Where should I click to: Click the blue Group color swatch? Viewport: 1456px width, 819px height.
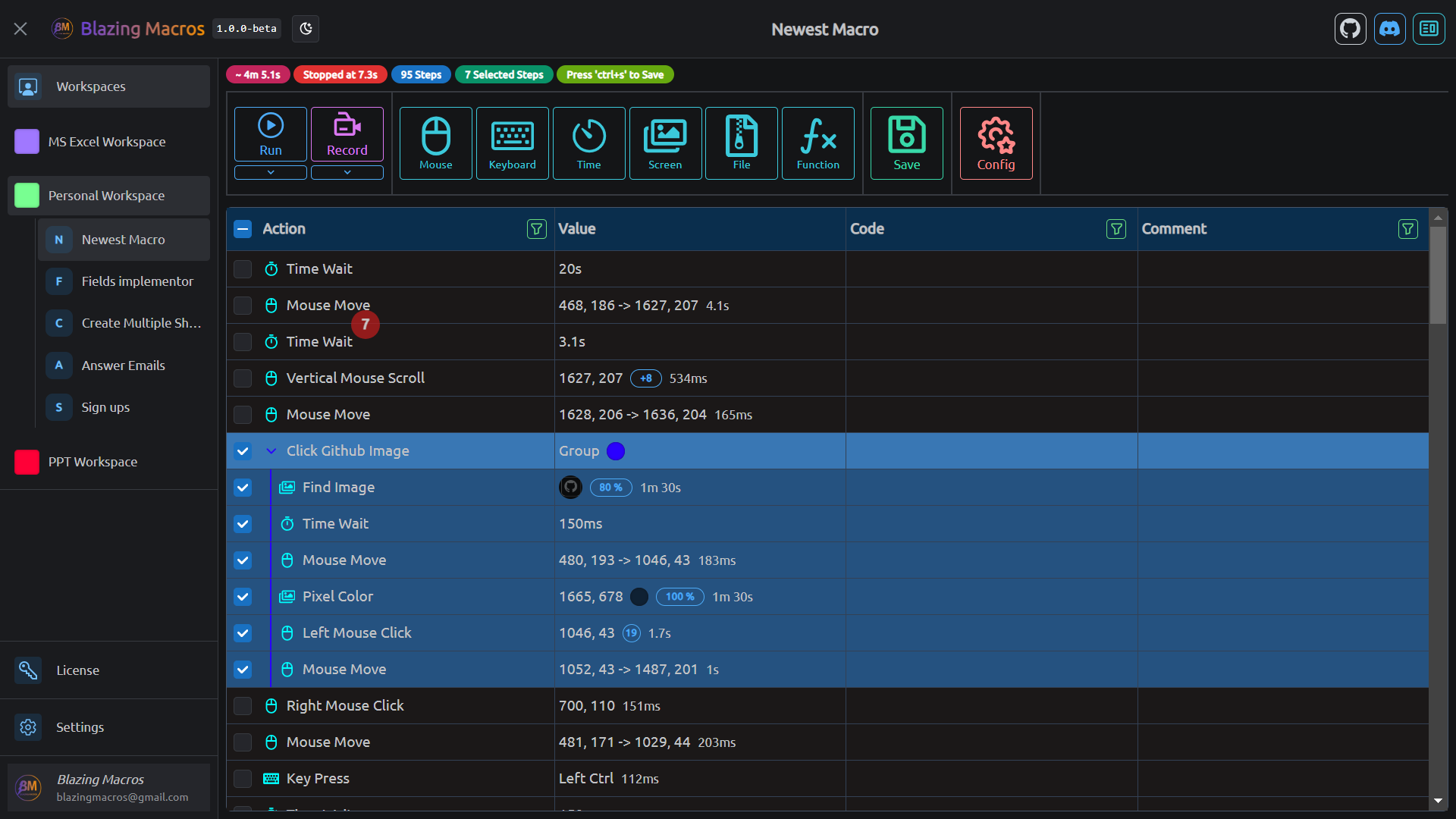(x=616, y=451)
